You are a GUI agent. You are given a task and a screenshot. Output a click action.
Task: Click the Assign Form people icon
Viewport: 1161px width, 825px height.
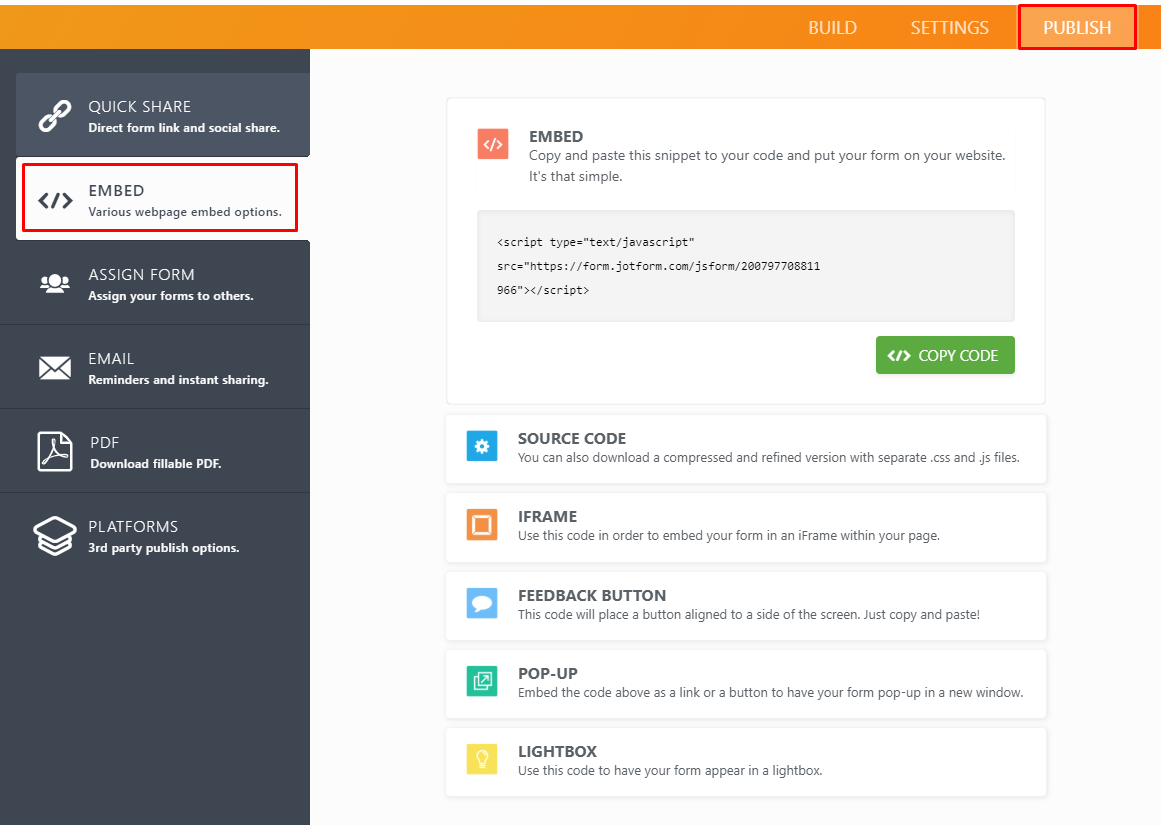pyautogui.click(x=54, y=283)
